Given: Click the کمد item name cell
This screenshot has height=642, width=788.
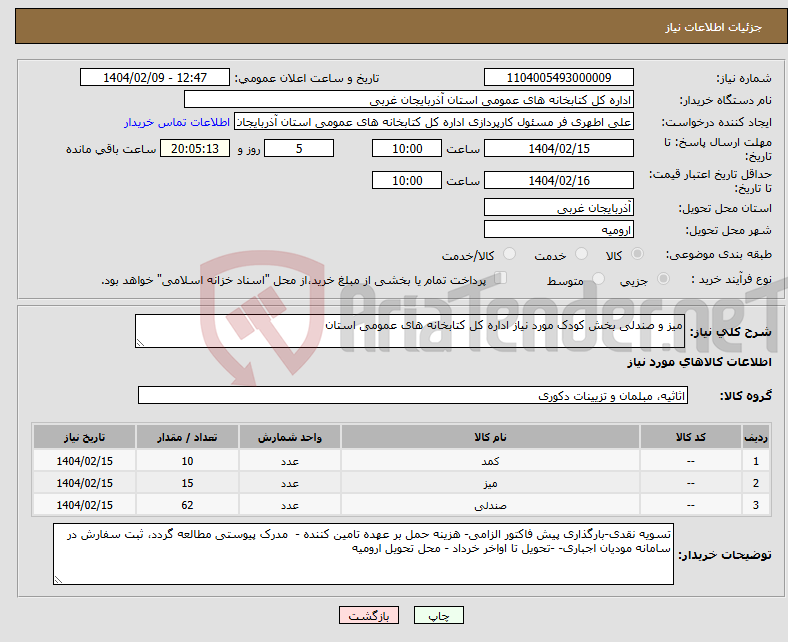Looking at the screenshot, I should coord(490,461).
